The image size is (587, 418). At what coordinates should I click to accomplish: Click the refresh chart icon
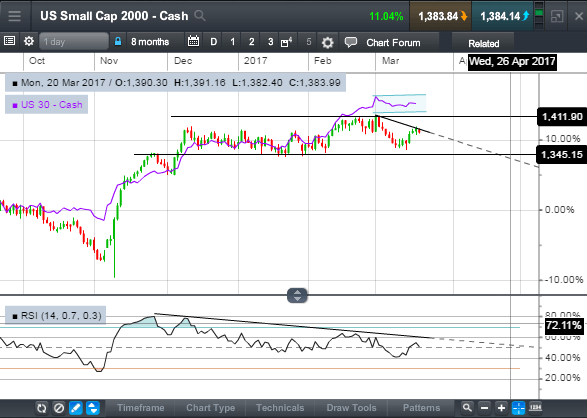(x=42, y=408)
